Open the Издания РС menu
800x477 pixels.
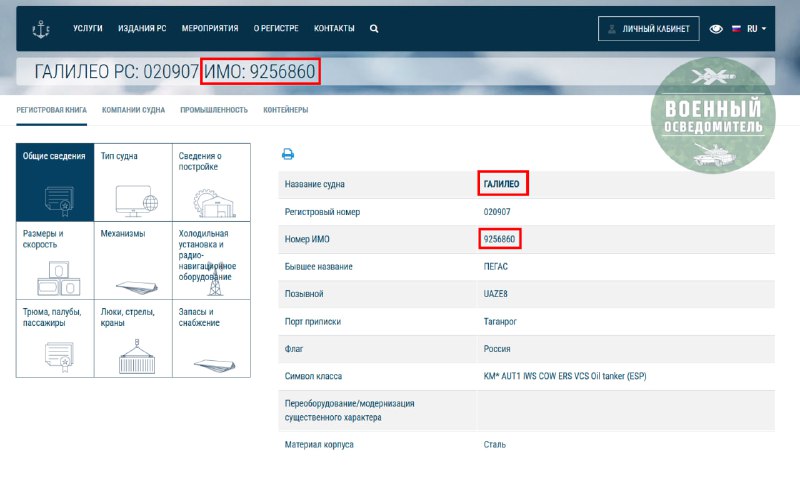coord(142,29)
